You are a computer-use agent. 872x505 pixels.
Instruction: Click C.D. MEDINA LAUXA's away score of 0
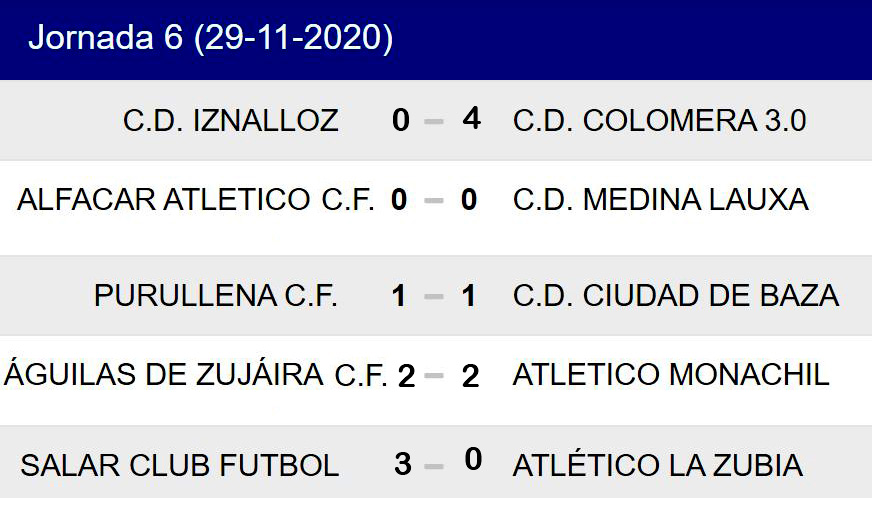tap(468, 200)
